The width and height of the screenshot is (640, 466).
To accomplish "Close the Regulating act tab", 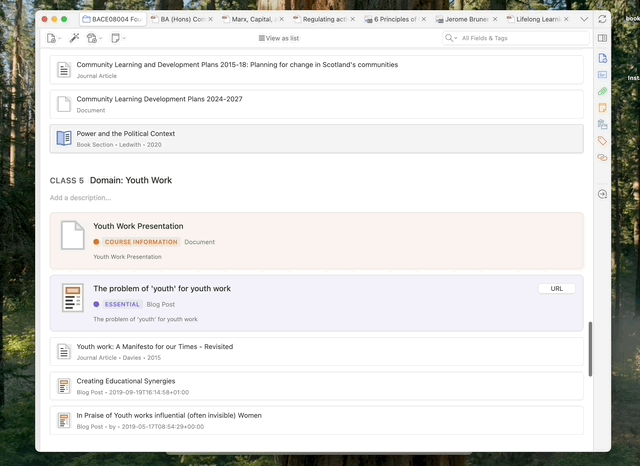I will click(353, 19).
